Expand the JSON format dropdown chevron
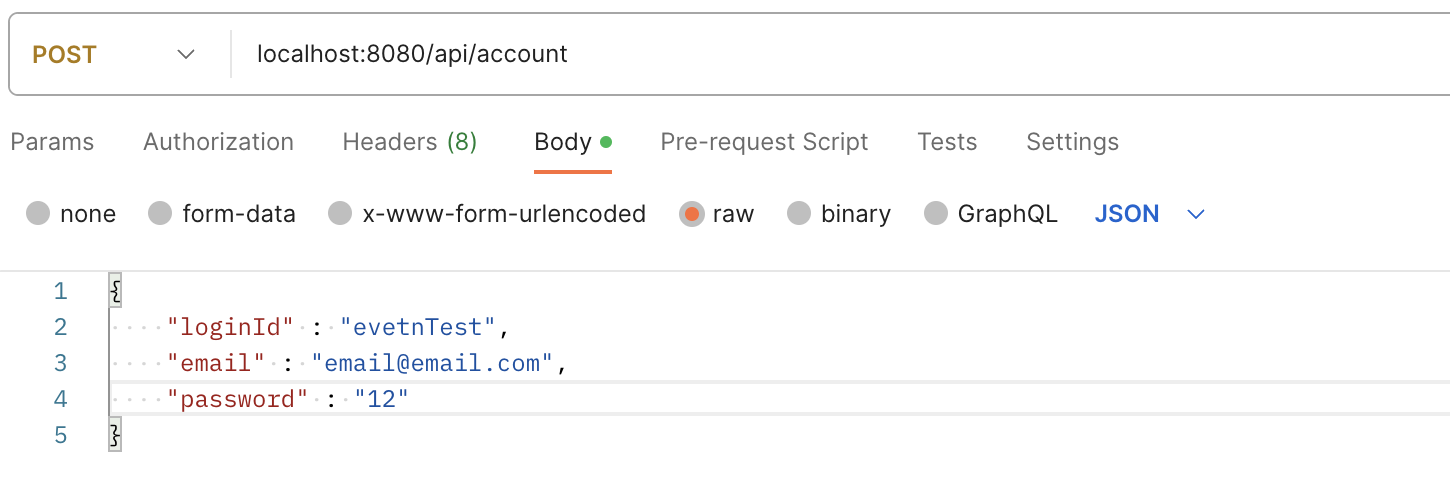Screen dimensions: 1450x482 click(1195, 214)
